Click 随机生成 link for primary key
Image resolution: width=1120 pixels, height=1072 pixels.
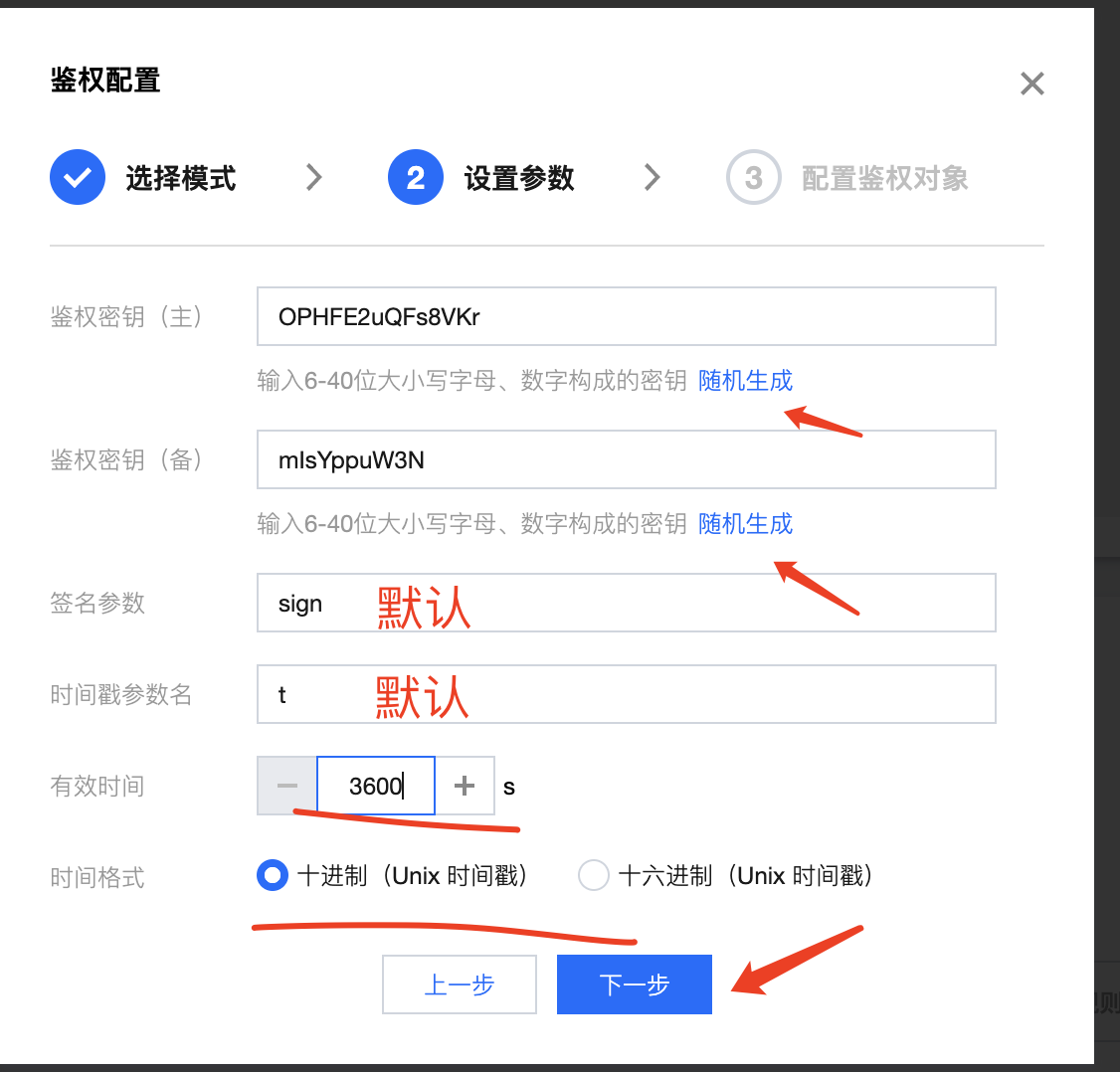tap(745, 381)
